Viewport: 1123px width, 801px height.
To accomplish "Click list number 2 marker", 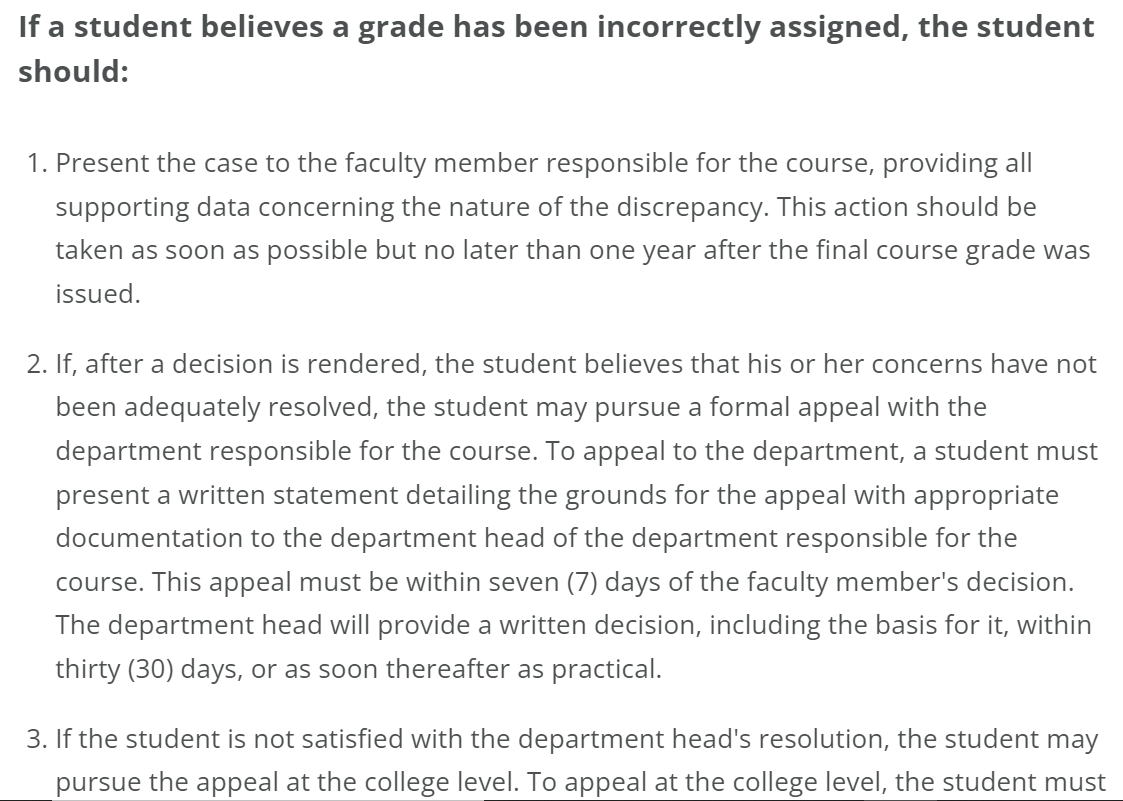I will [x=36, y=365].
